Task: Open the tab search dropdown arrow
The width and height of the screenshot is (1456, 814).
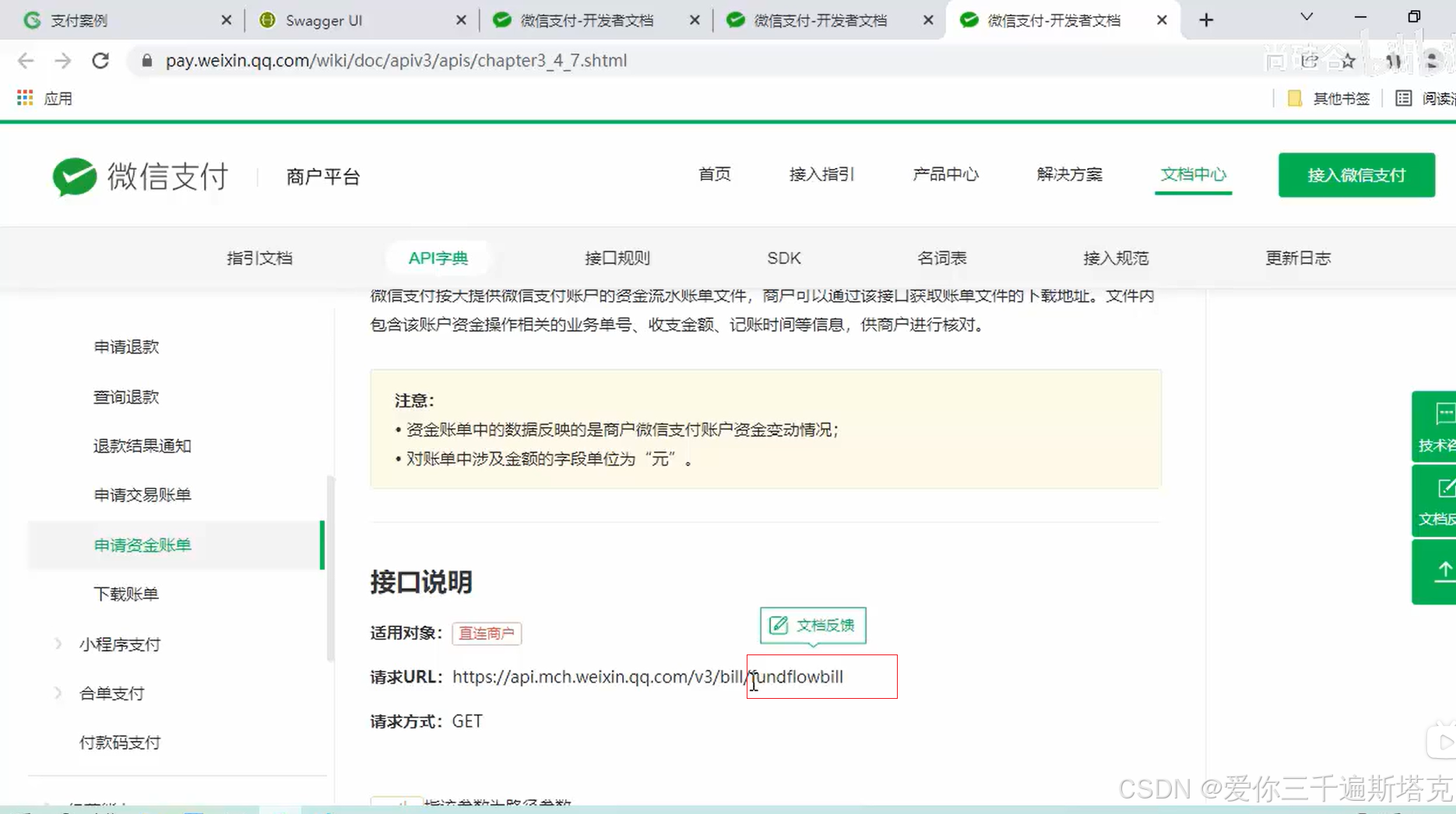Action: click(x=1307, y=17)
